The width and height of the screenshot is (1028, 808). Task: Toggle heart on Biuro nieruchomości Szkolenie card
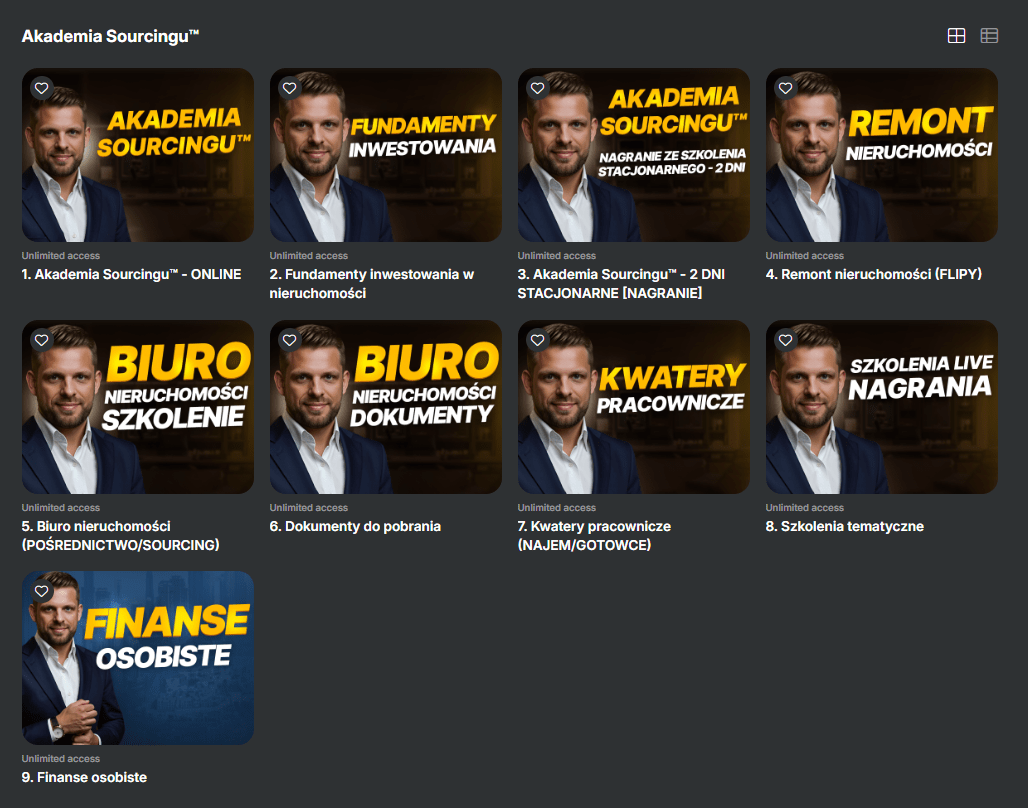(41, 340)
